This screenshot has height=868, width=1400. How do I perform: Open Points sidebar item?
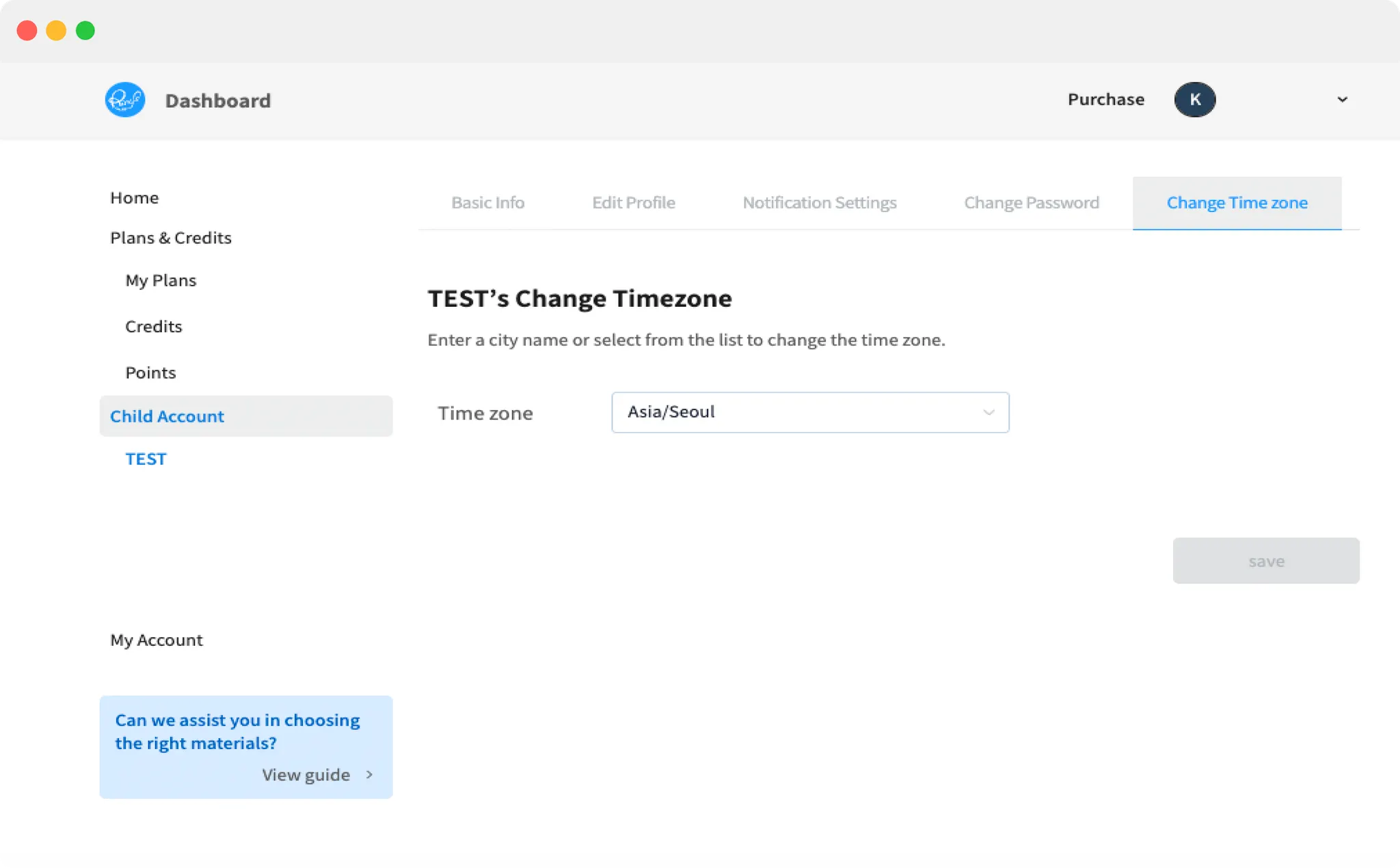click(150, 372)
